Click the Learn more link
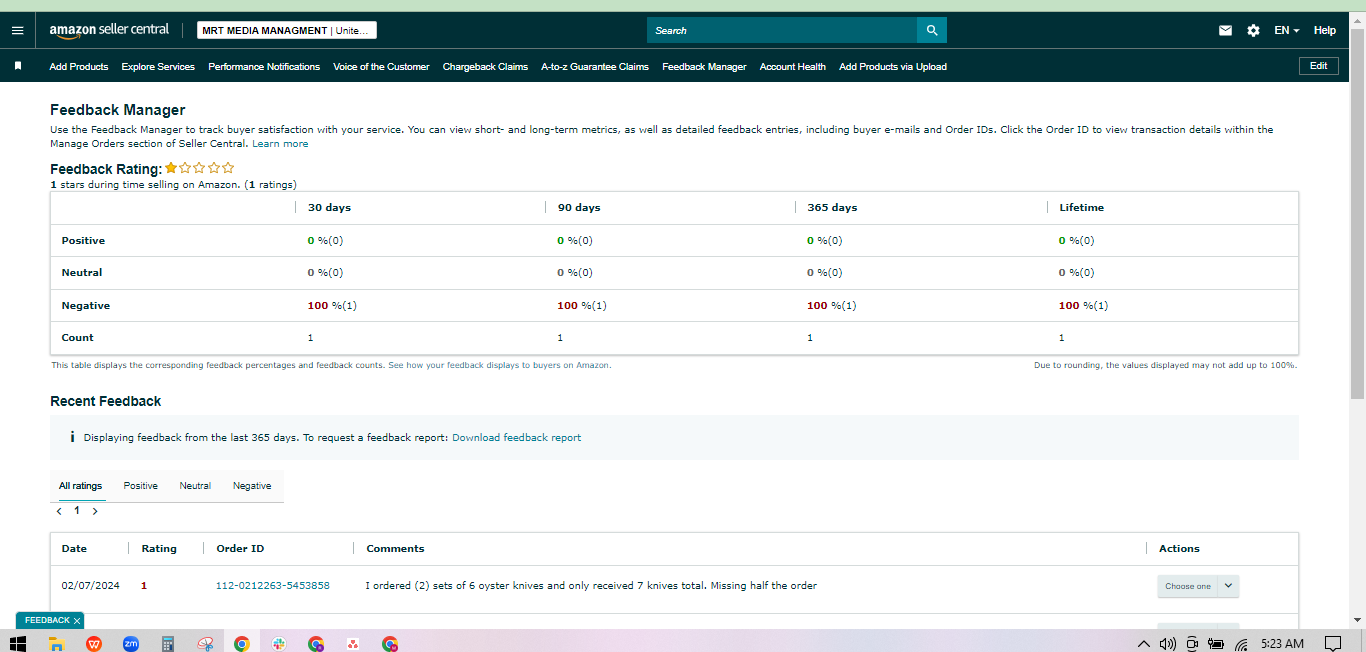 [280, 143]
